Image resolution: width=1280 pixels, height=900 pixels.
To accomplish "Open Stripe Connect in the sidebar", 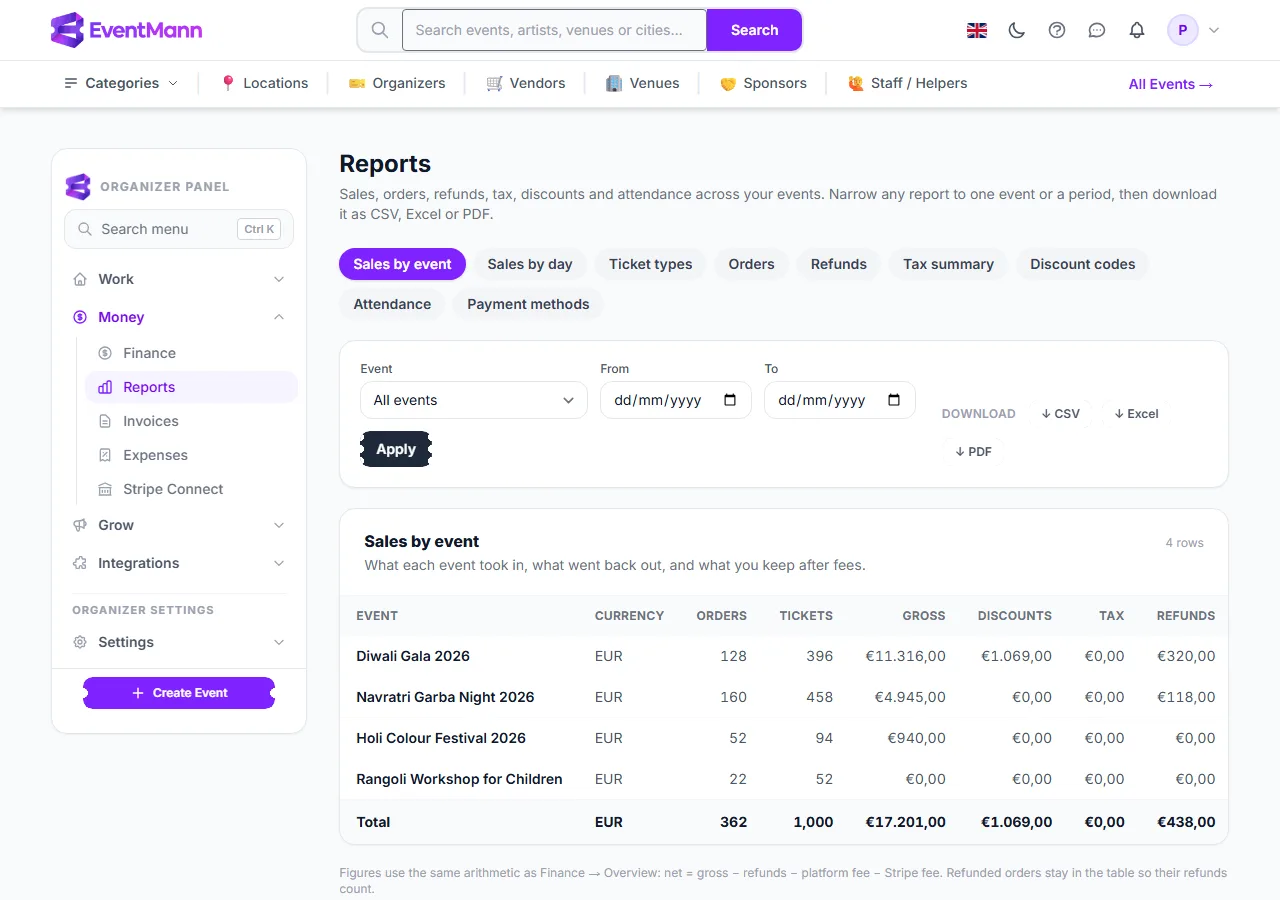I will pyautogui.click(x=191, y=489).
